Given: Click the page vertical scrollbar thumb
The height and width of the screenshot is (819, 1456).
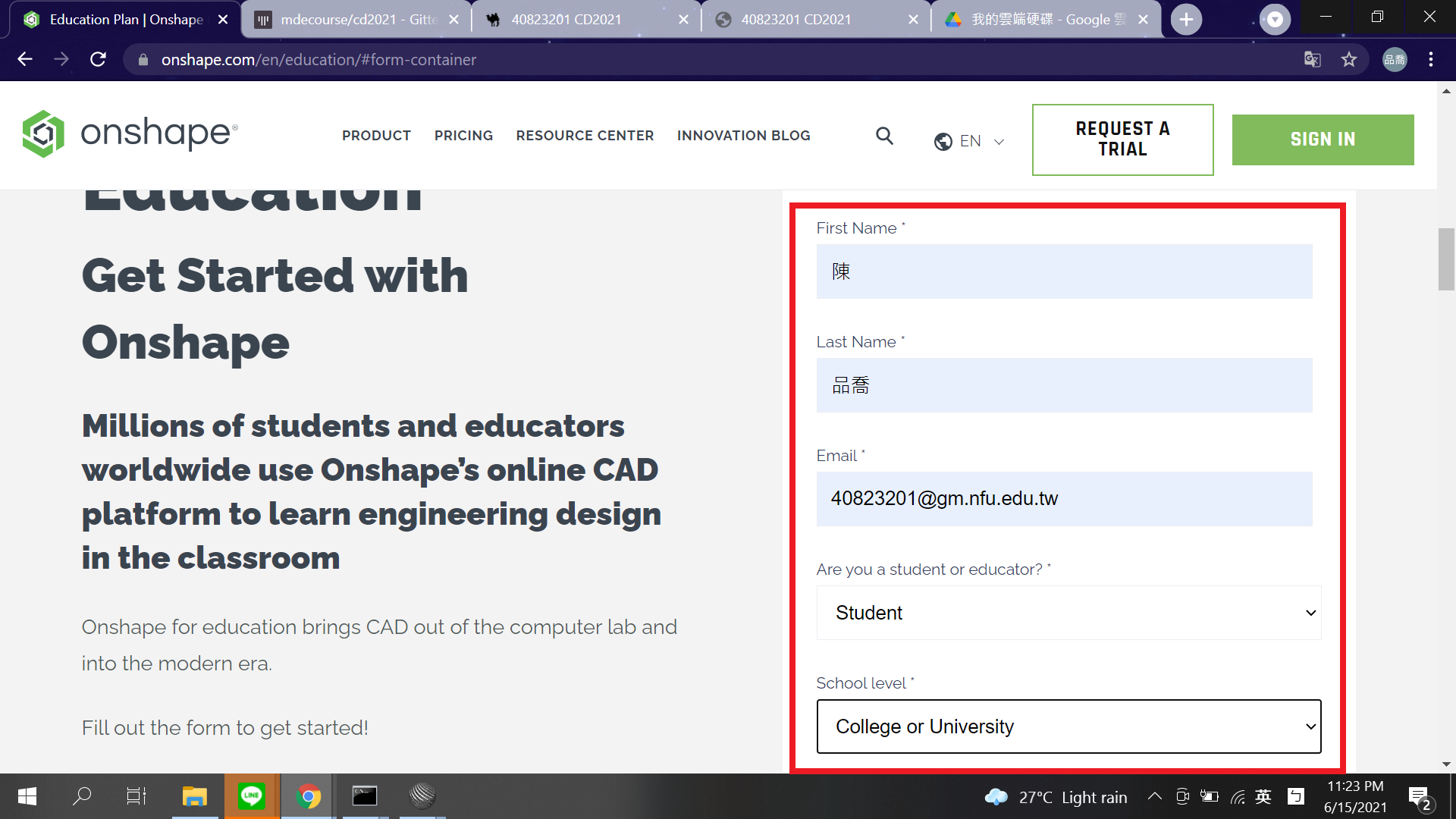Looking at the screenshot, I should click(x=1446, y=259).
